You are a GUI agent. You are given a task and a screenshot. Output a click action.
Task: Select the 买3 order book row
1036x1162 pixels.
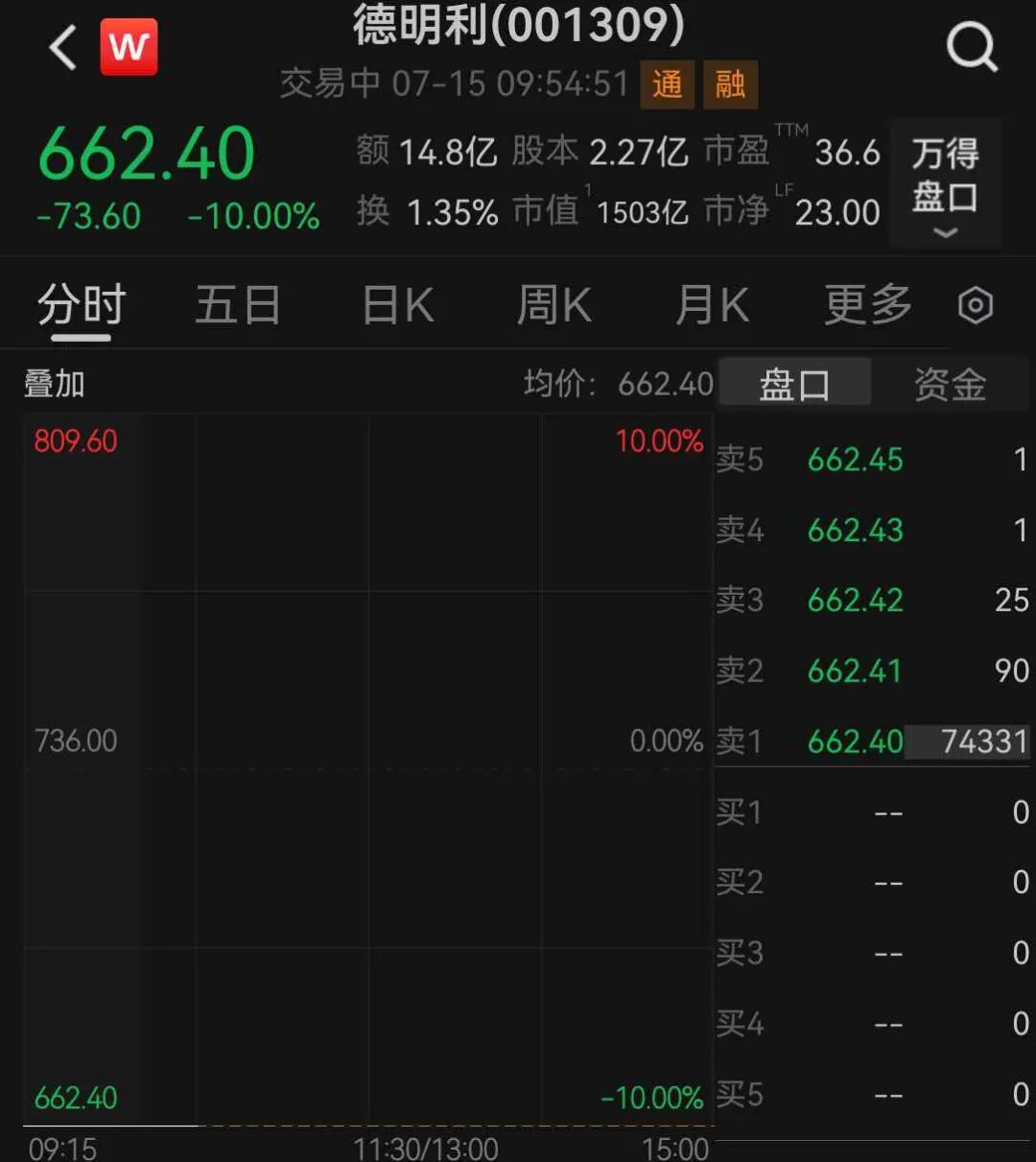coord(873,953)
